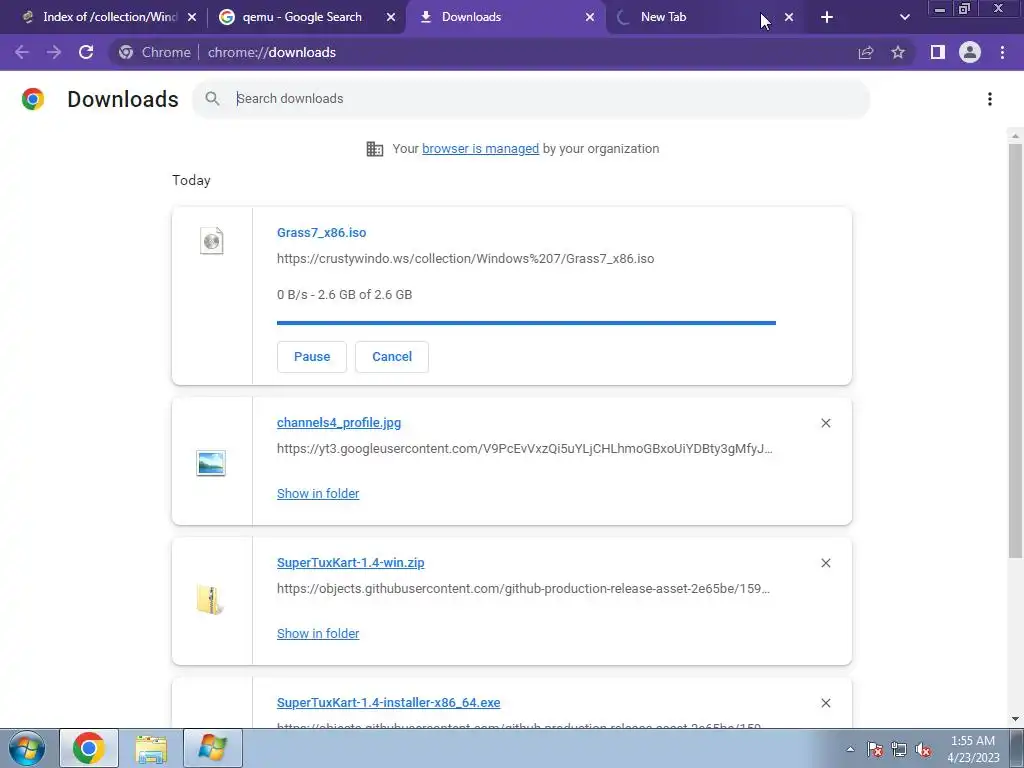The height and width of the screenshot is (768, 1024).
Task: Open the Grass7_x86.iso file link
Action: click(x=321, y=232)
